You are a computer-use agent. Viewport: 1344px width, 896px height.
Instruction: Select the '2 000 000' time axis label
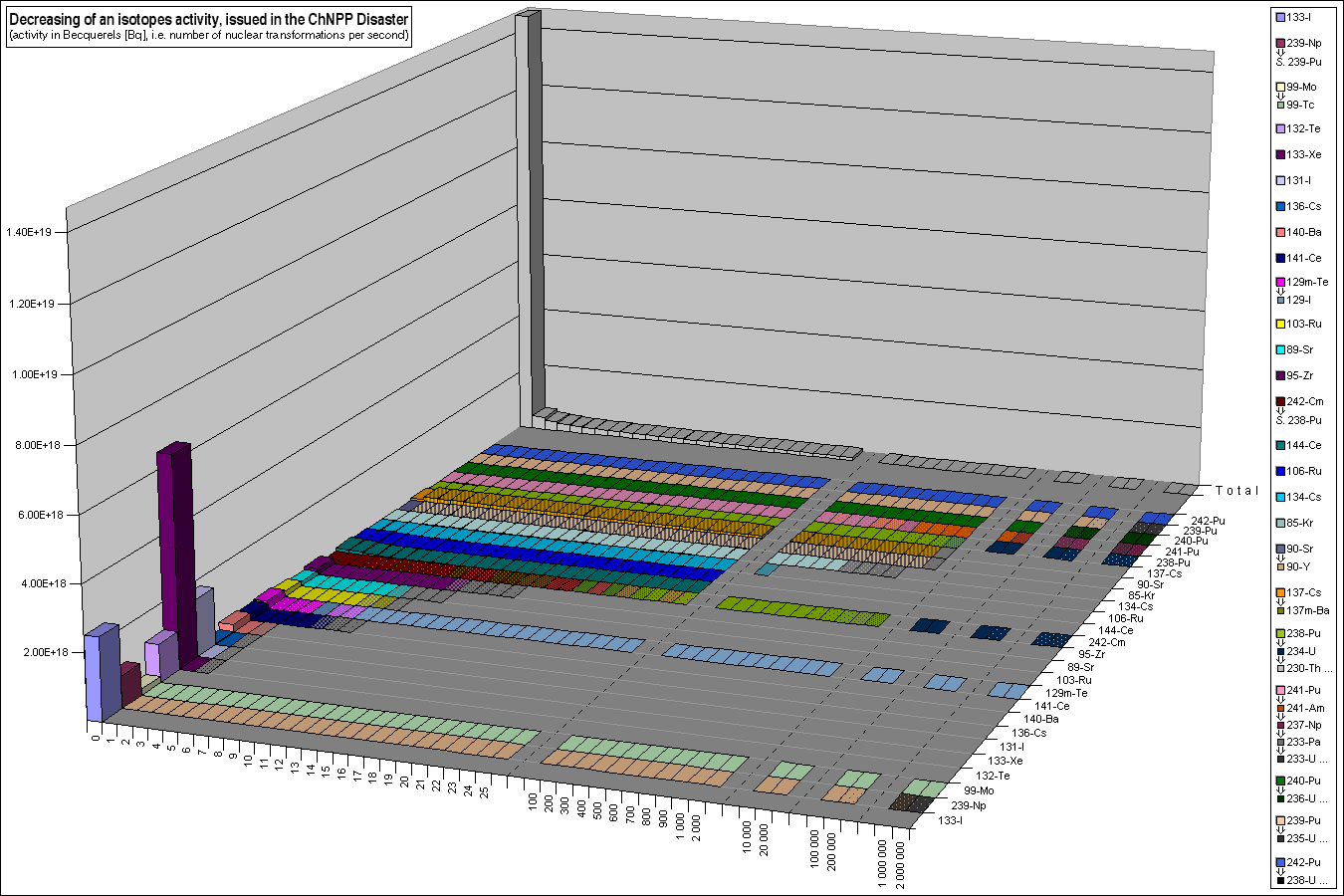tap(900, 863)
